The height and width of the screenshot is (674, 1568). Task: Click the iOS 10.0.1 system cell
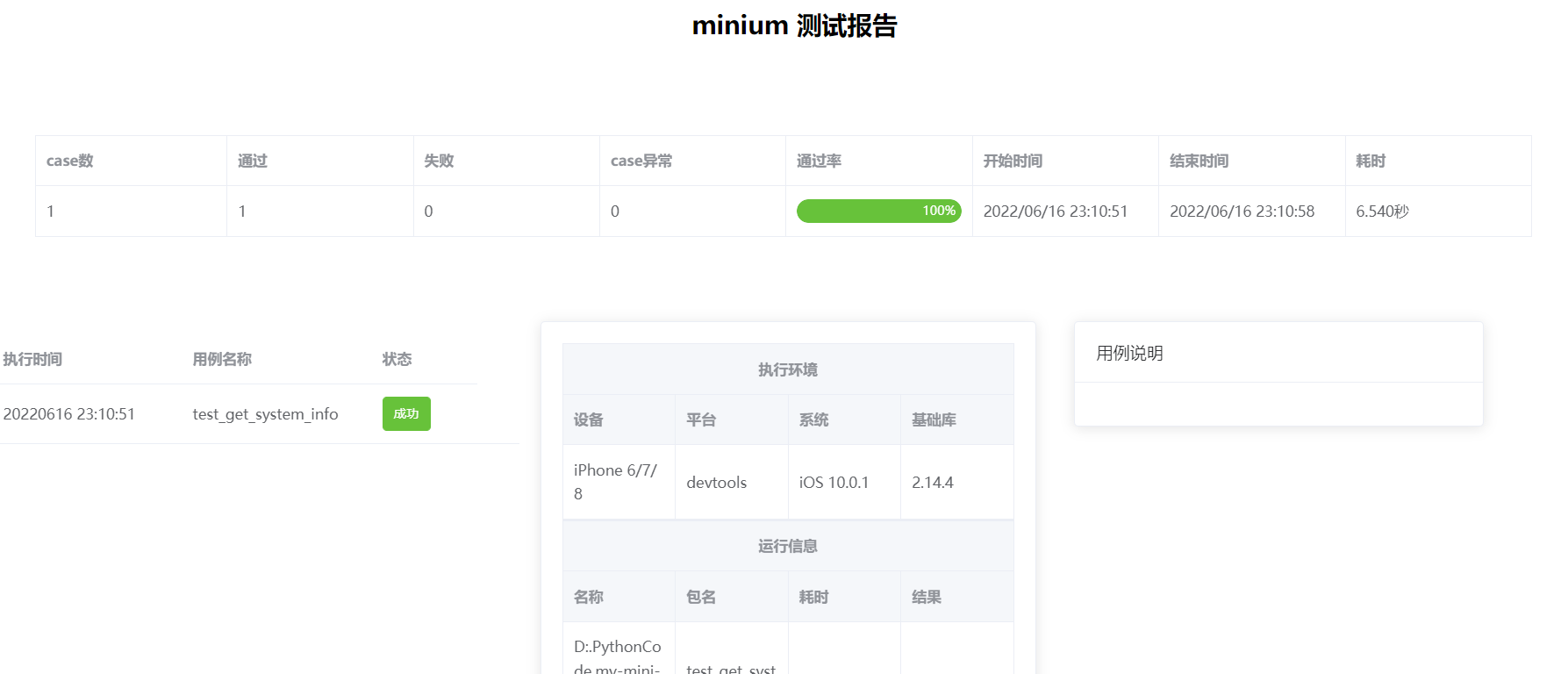pyautogui.click(x=844, y=482)
